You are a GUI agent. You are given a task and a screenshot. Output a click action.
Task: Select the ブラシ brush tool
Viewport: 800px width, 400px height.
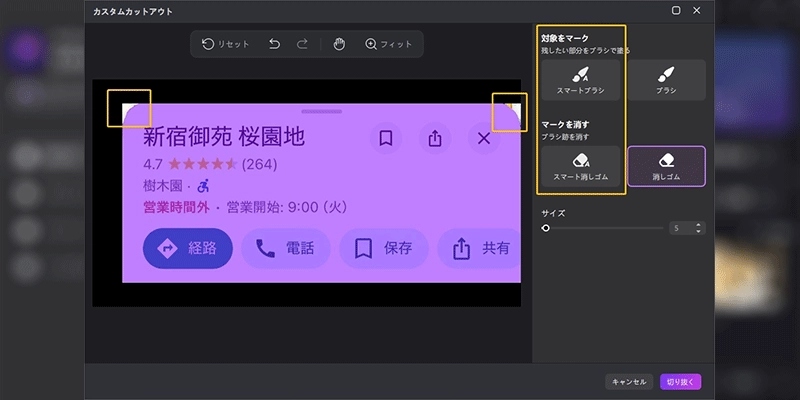666,80
